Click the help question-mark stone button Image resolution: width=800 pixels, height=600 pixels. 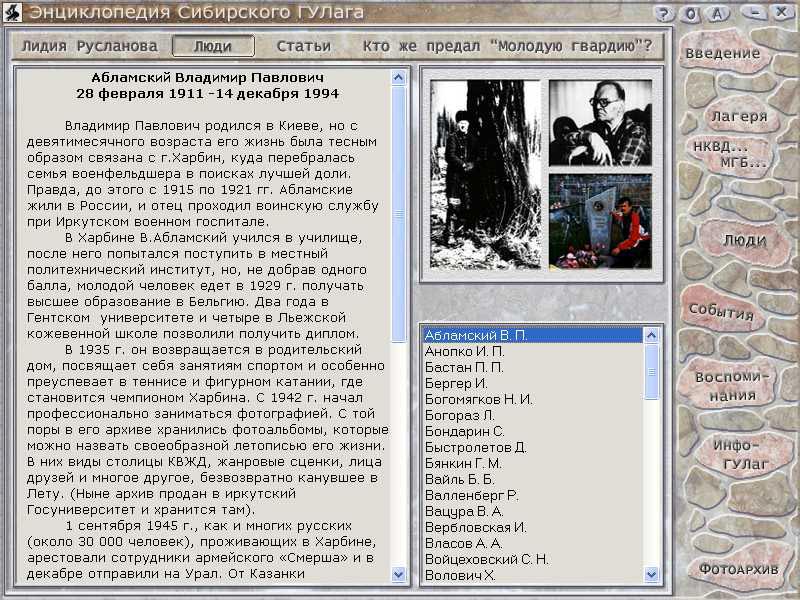coord(663,13)
